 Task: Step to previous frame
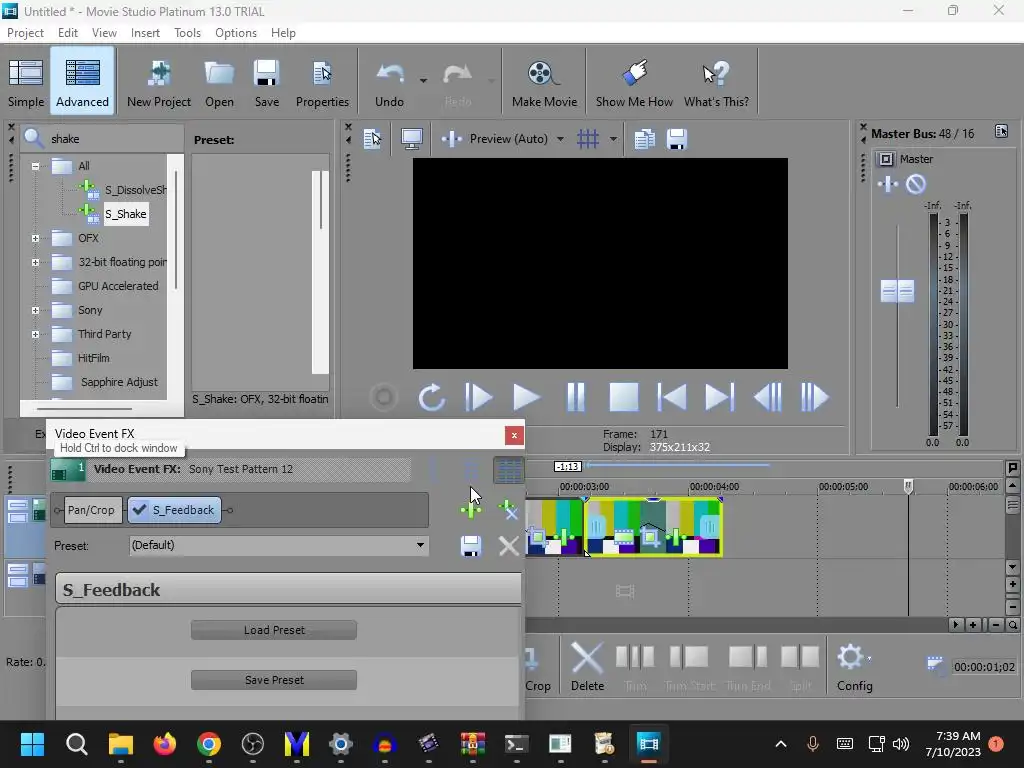pos(768,397)
